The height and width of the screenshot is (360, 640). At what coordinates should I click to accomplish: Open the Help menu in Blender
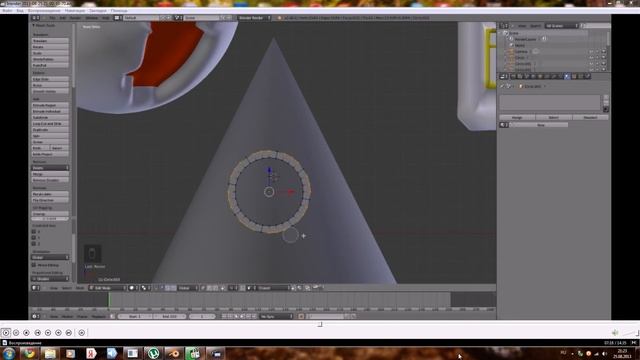(x=106, y=18)
